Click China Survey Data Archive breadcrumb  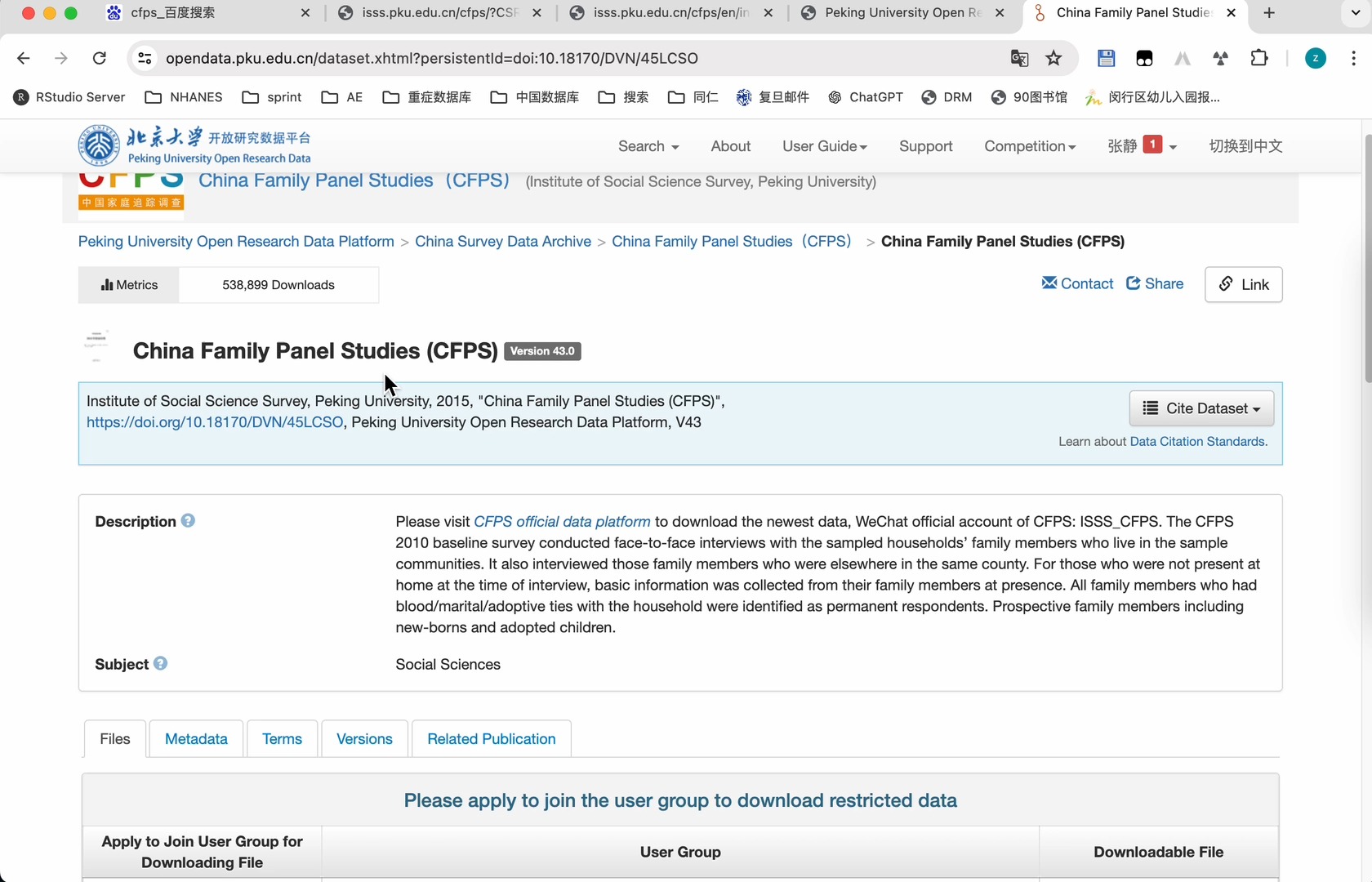tap(503, 242)
